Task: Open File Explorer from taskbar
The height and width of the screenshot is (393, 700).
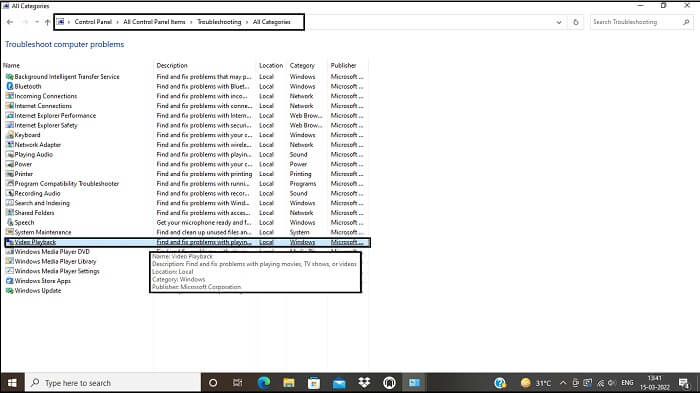Action: [289, 383]
